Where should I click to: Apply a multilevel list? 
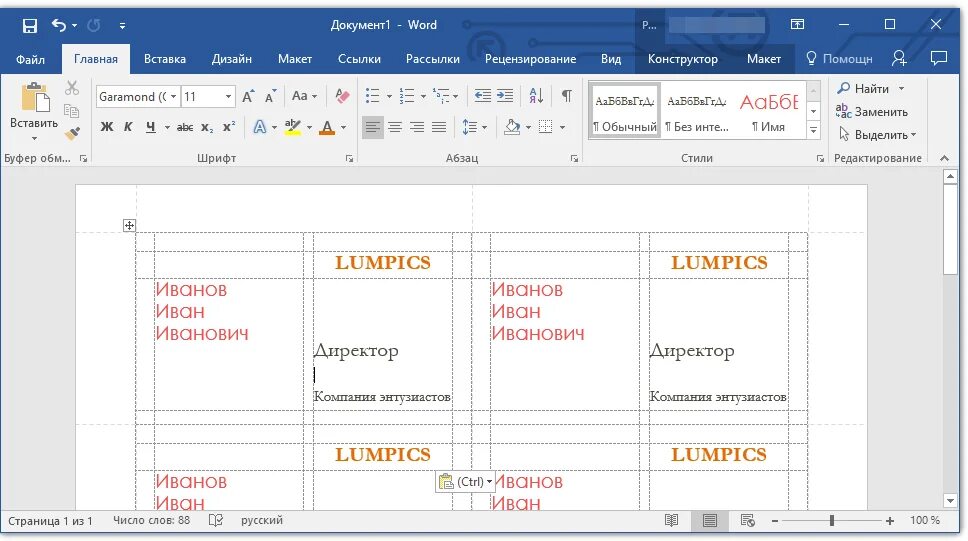pos(441,96)
